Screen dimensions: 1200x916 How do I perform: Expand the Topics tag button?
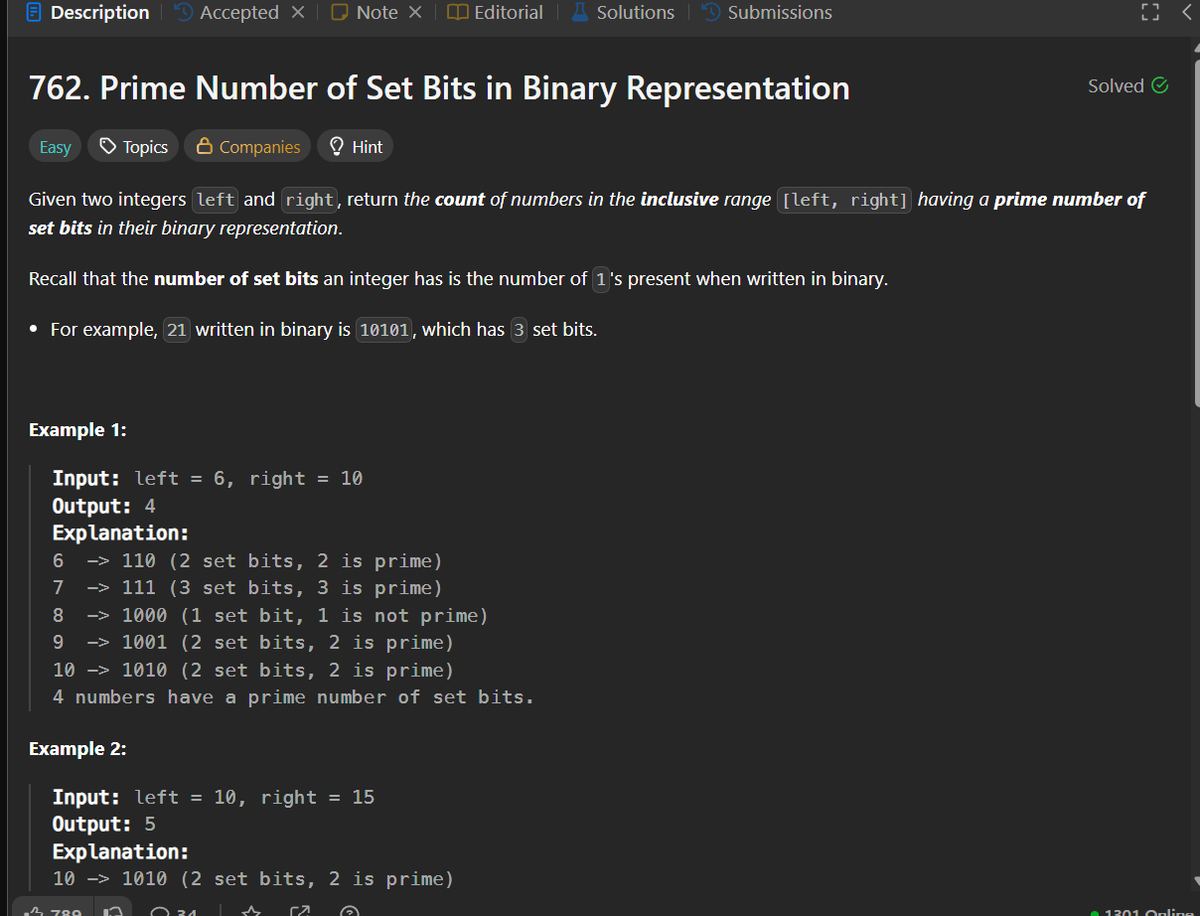134,147
